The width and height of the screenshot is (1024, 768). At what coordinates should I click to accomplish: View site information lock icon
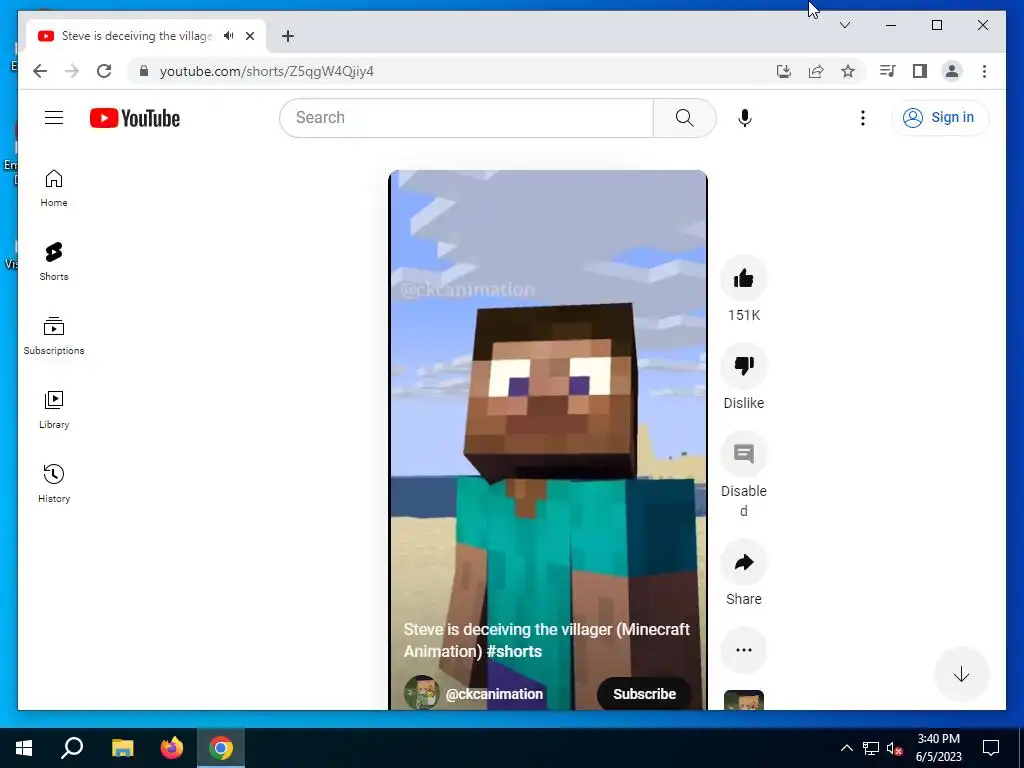(144, 71)
